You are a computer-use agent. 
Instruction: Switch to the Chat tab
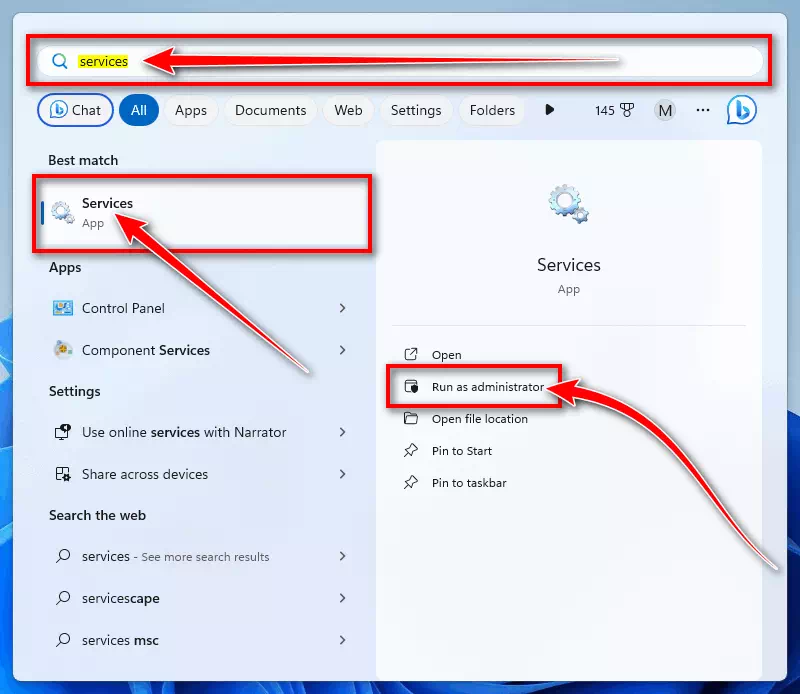pyautogui.click(x=76, y=110)
